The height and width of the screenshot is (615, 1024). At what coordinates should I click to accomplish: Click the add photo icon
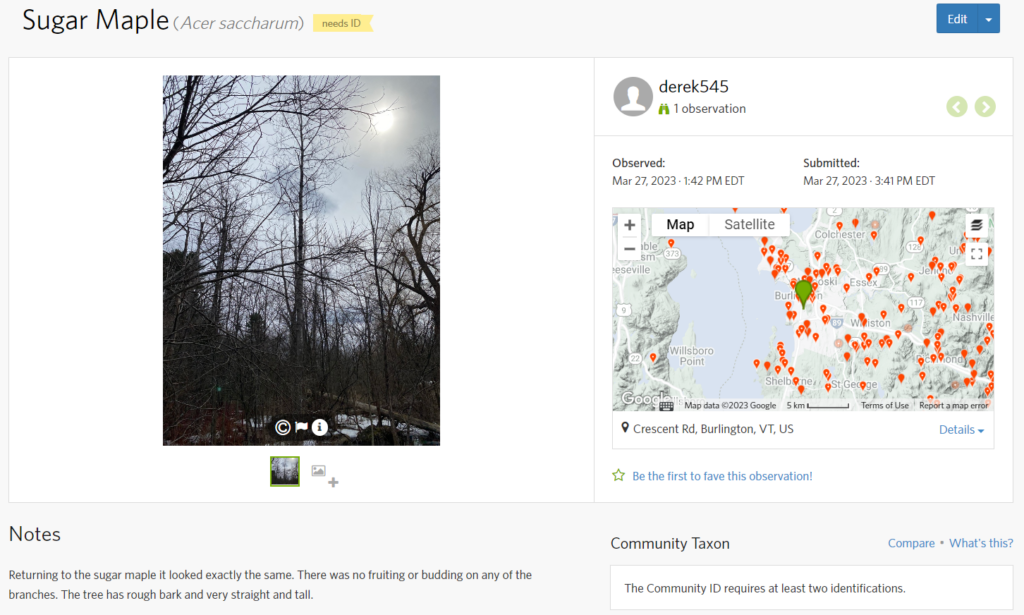click(324, 475)
